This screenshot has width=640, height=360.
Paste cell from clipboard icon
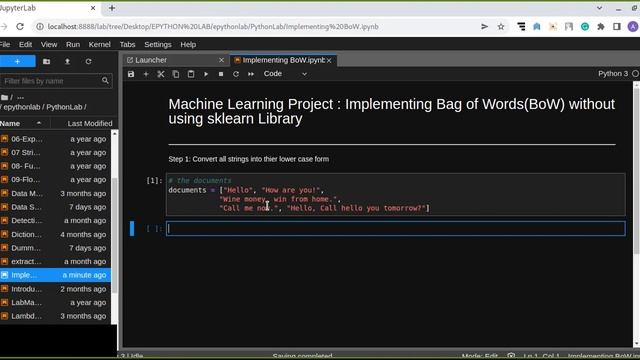pos(191,74)
